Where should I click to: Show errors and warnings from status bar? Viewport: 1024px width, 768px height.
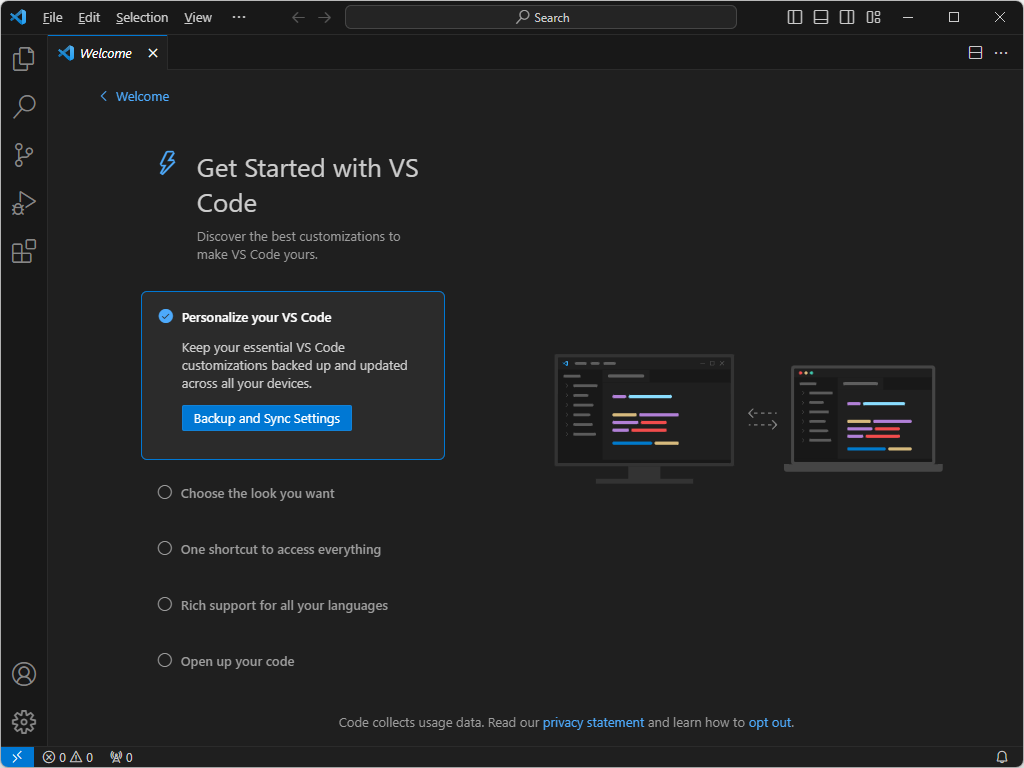(x=68, y=757)
